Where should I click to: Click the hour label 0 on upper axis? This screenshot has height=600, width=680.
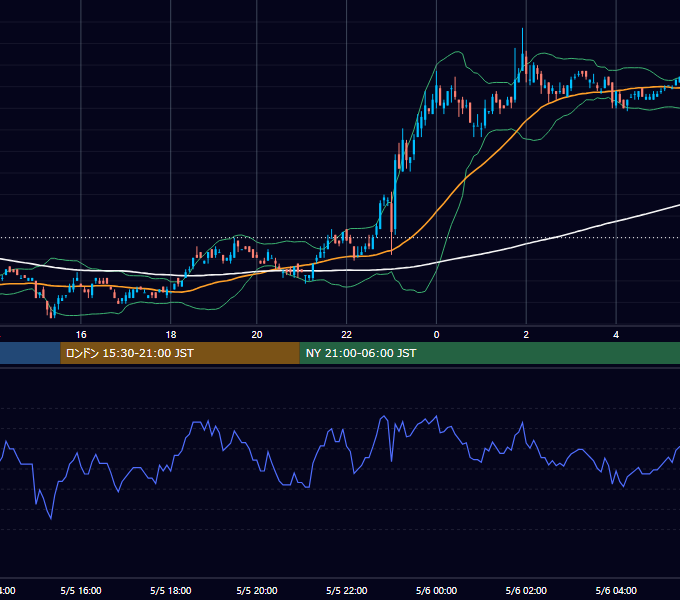click(436, 335)
